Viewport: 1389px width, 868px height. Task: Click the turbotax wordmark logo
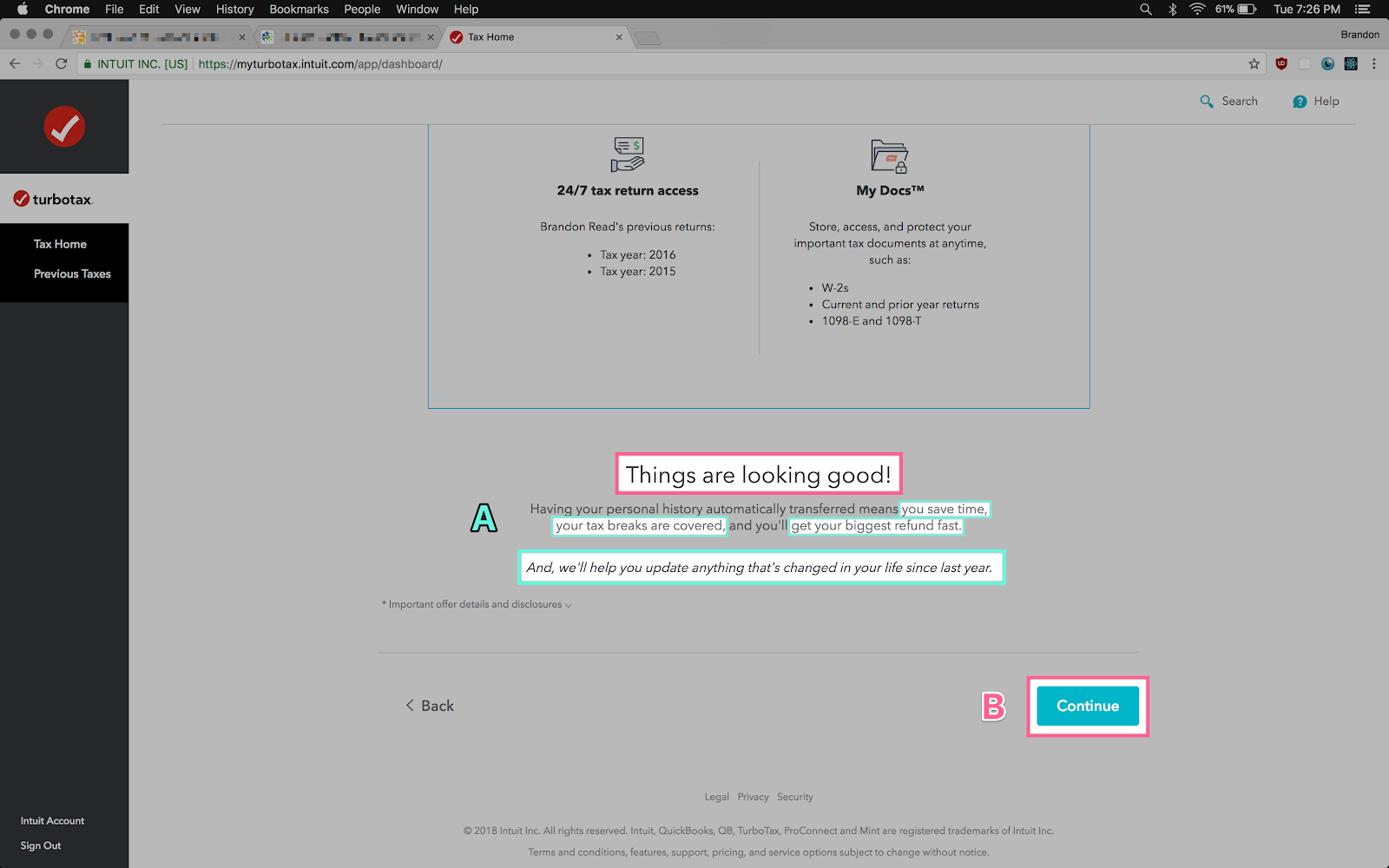(53, 199)
